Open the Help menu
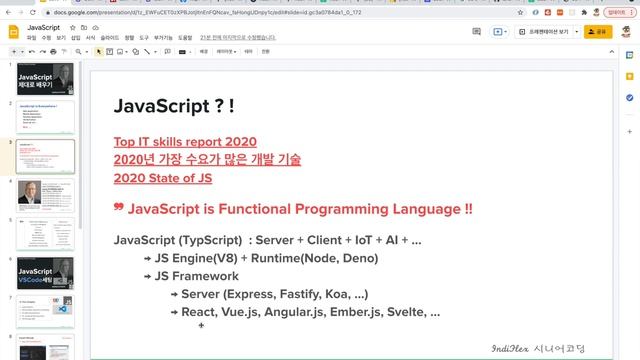 [185, 38]
